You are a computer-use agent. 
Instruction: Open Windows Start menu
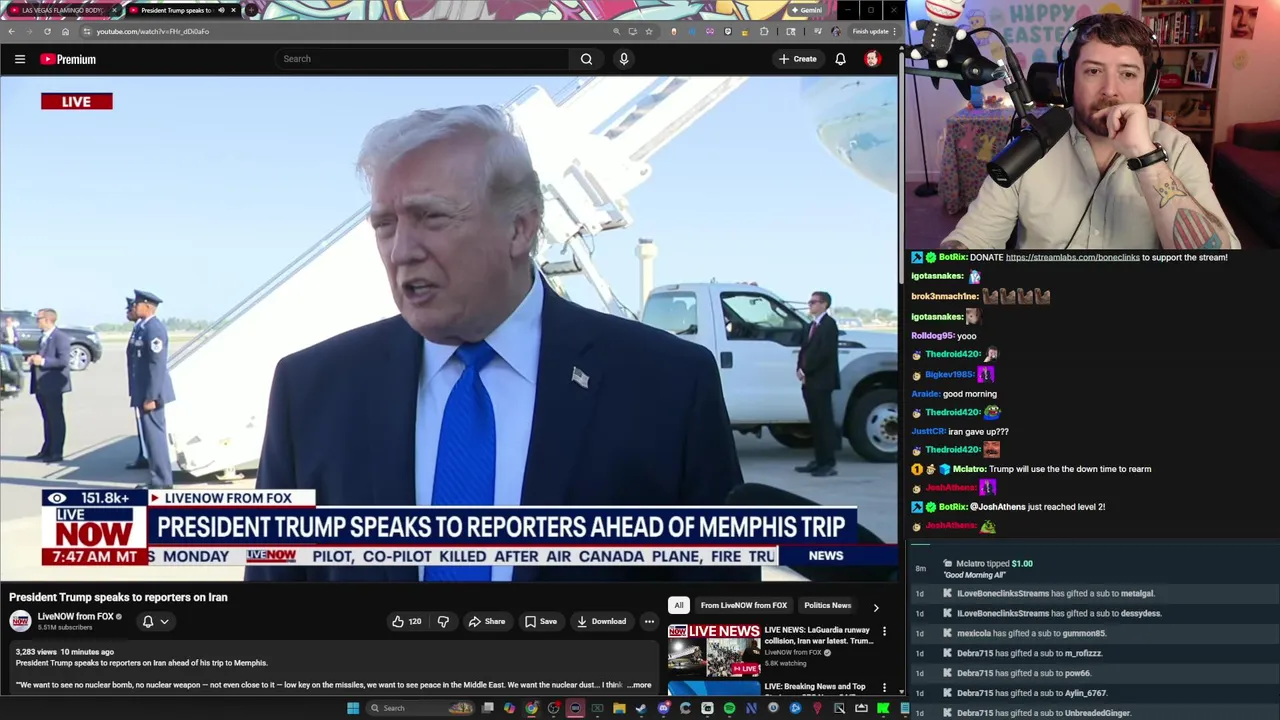click(x=353, y=708)
